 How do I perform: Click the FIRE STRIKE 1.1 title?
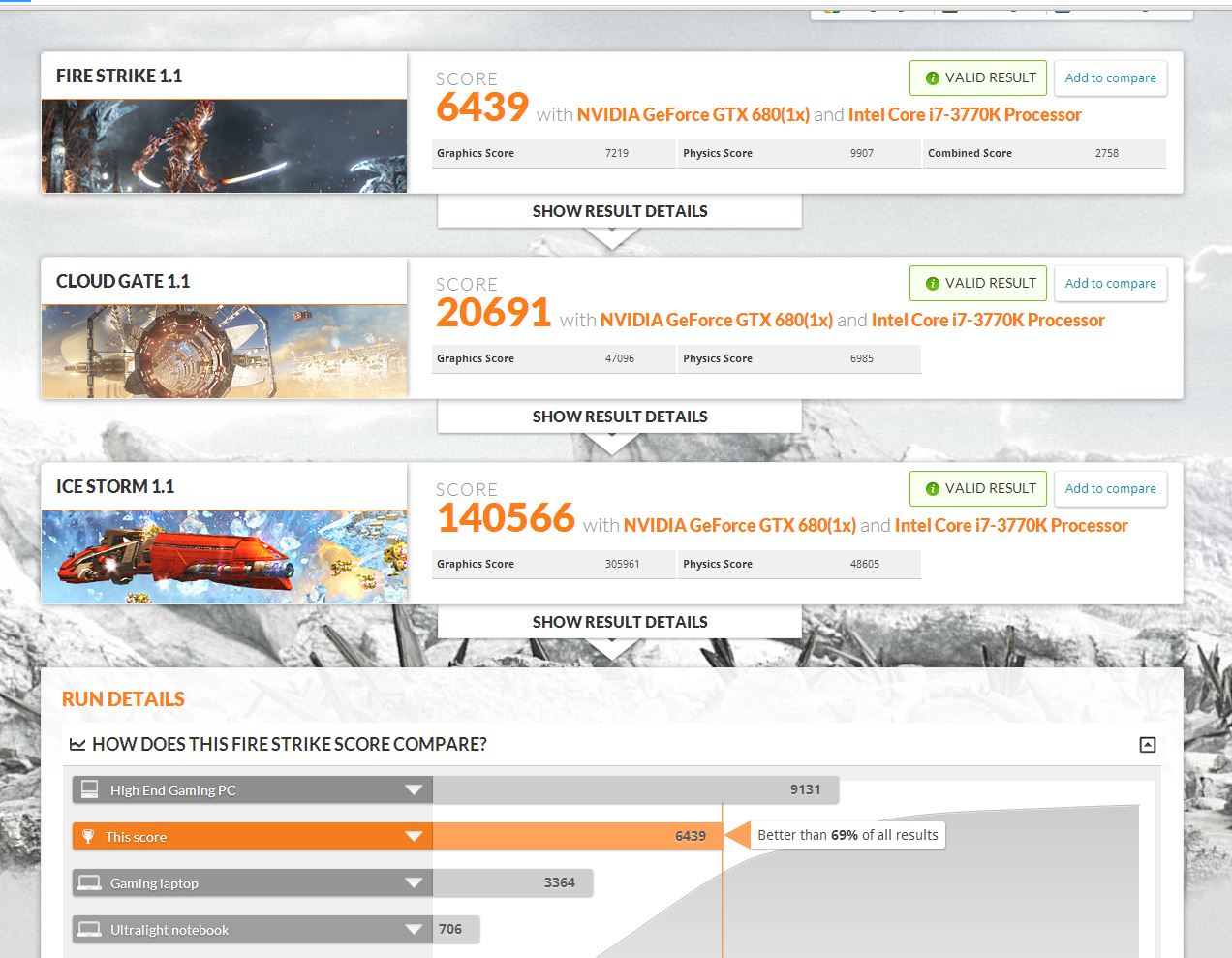(119, 76)
